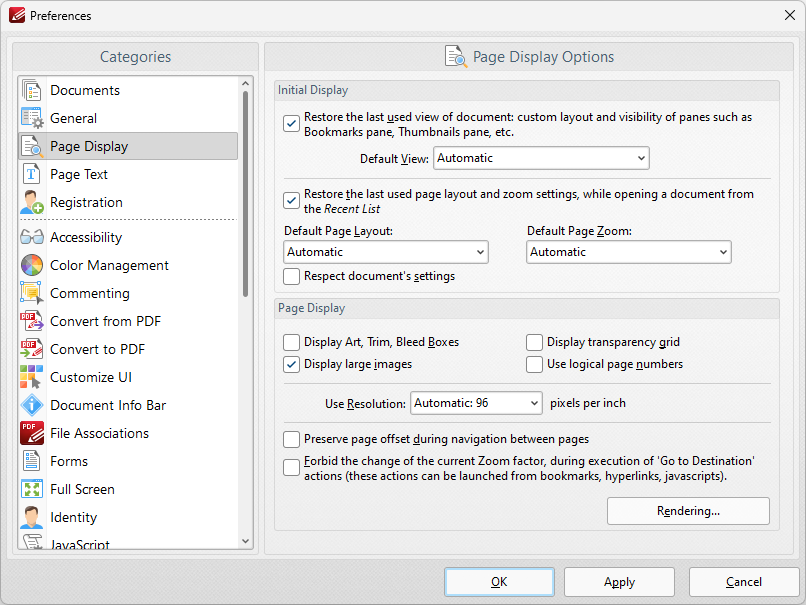Open the Full Screen category
The image size is (806, 605).
pyautogui.click(x=129, y=489)
